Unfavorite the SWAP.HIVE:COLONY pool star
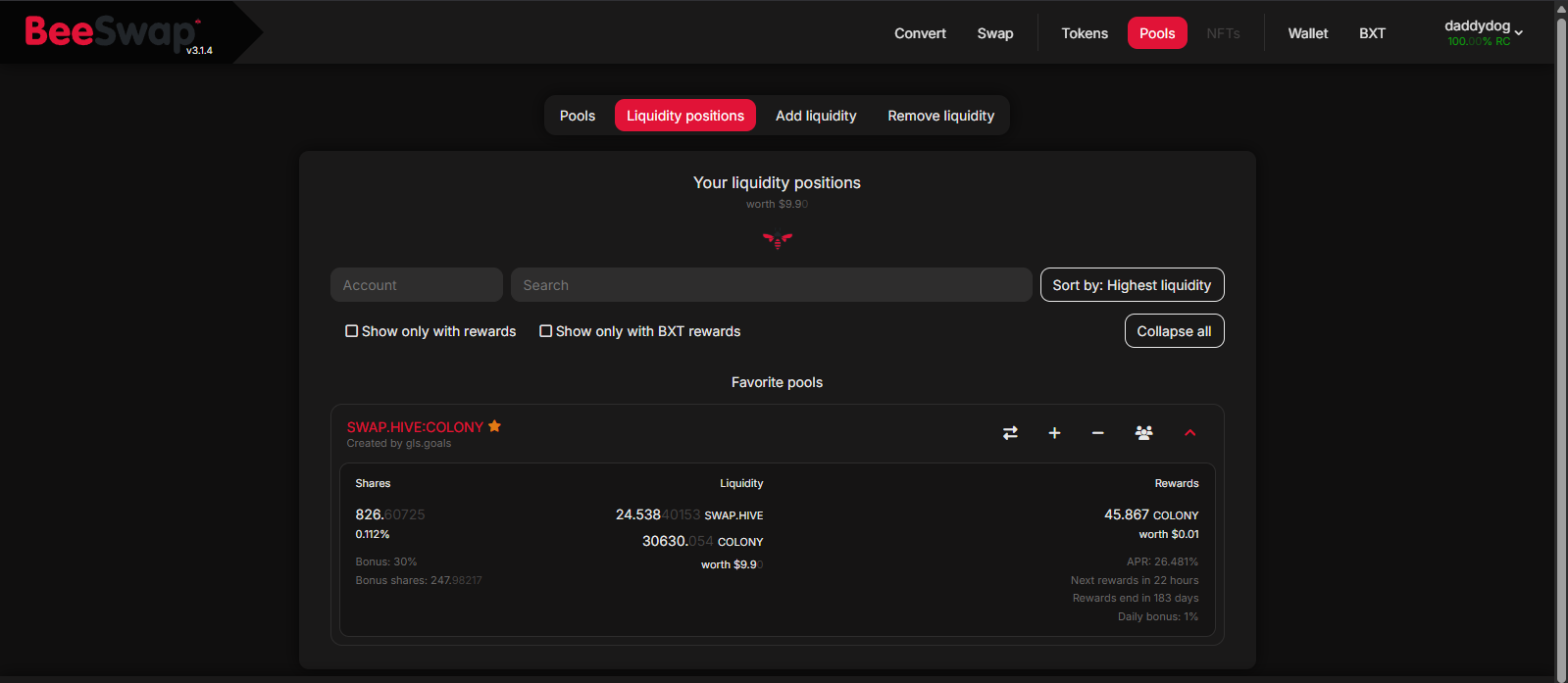The image size is (1568, 683). pos(494,426)
